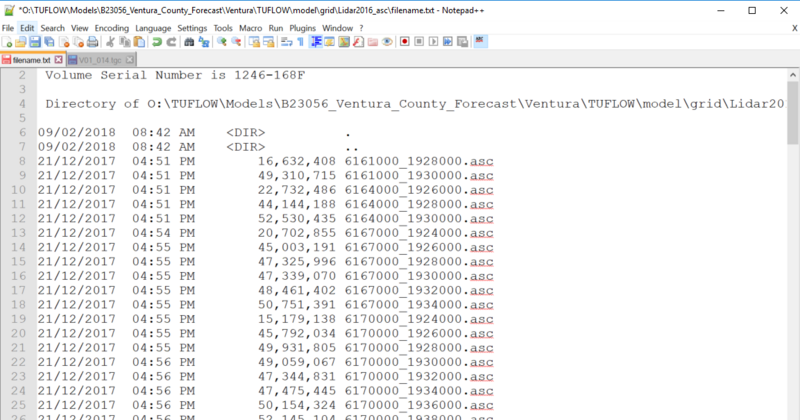The image size is (800, 420).
Task: Click the Zoom In toolbar icon
Action: point(220,43)
